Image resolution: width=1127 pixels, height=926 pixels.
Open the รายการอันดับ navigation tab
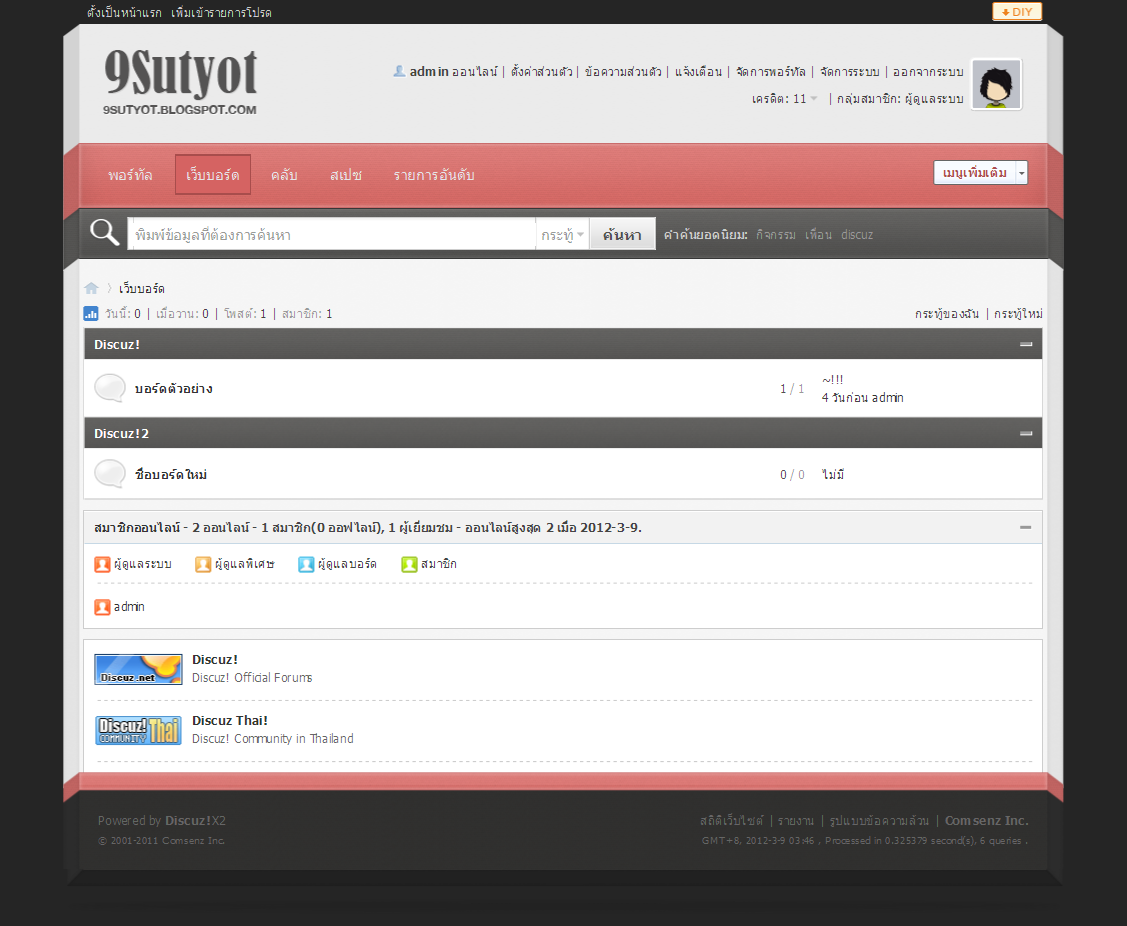pos(433,175)
